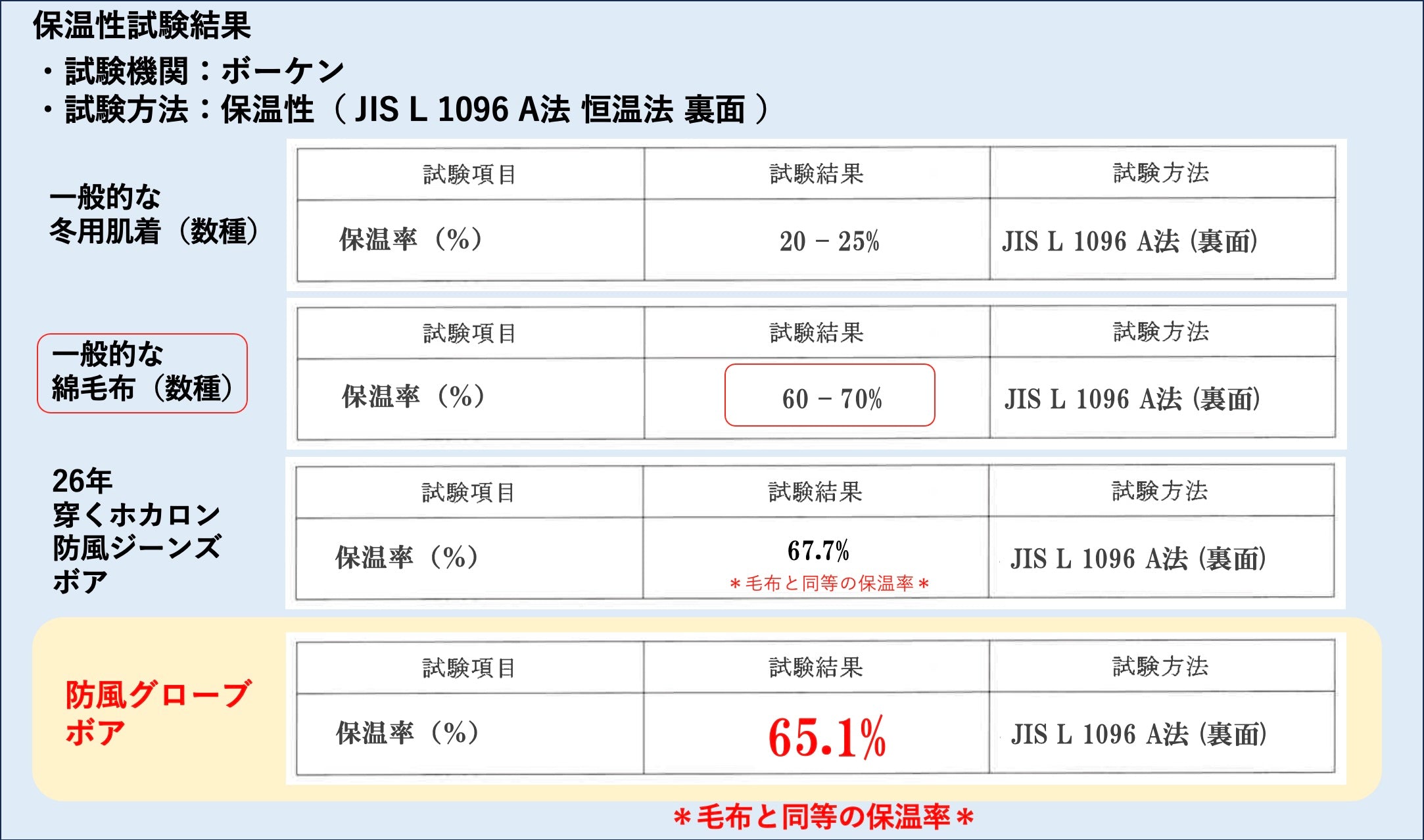
Task: Click 試験方法 header in winter underwear table
Action: [1161, 172]
